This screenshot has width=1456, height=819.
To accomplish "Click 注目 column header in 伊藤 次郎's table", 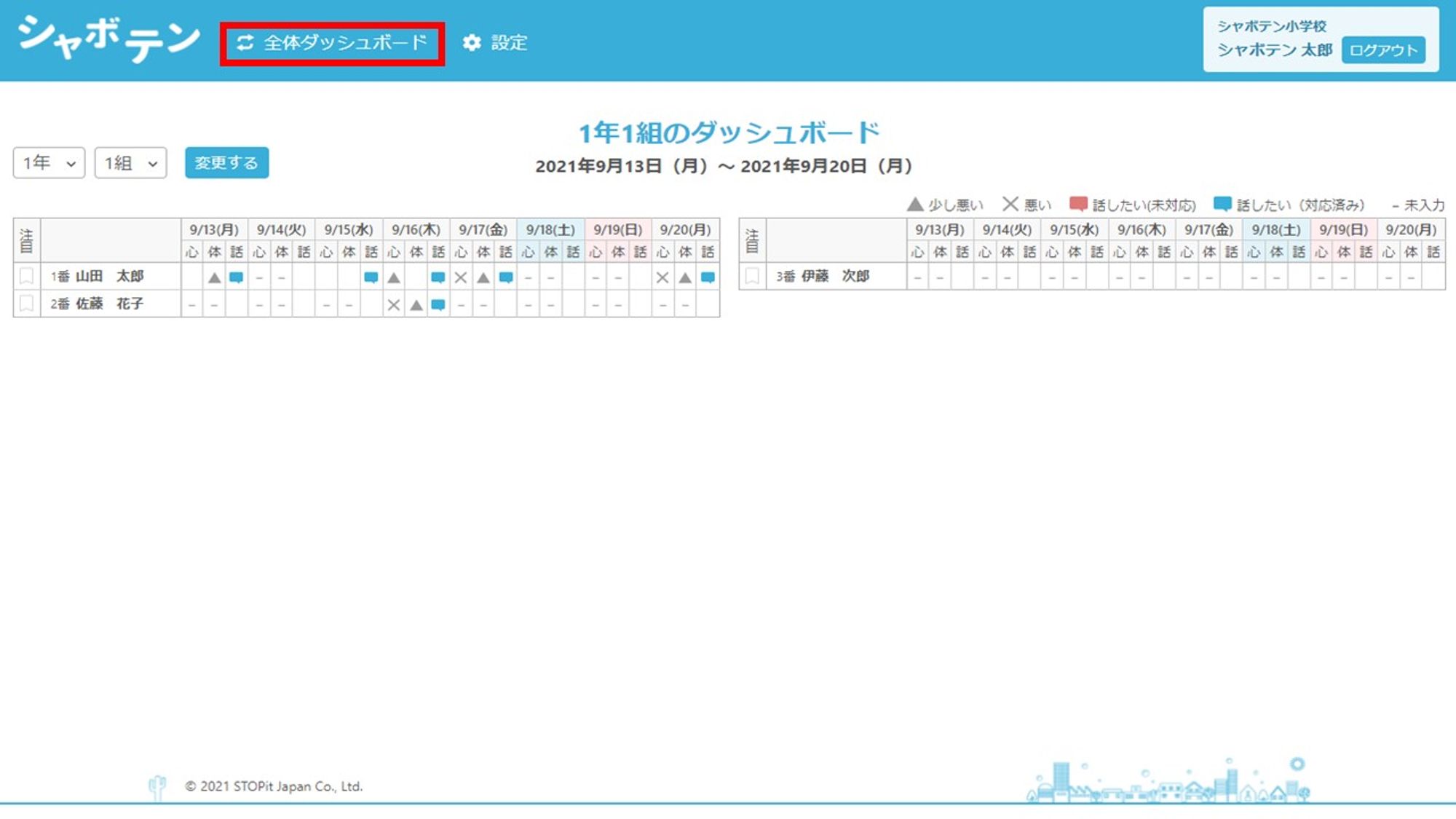I will point(752,240).
